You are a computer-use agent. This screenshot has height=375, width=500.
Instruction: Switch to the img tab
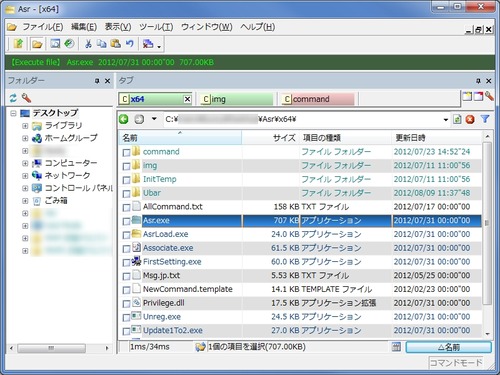pos(237,99)
